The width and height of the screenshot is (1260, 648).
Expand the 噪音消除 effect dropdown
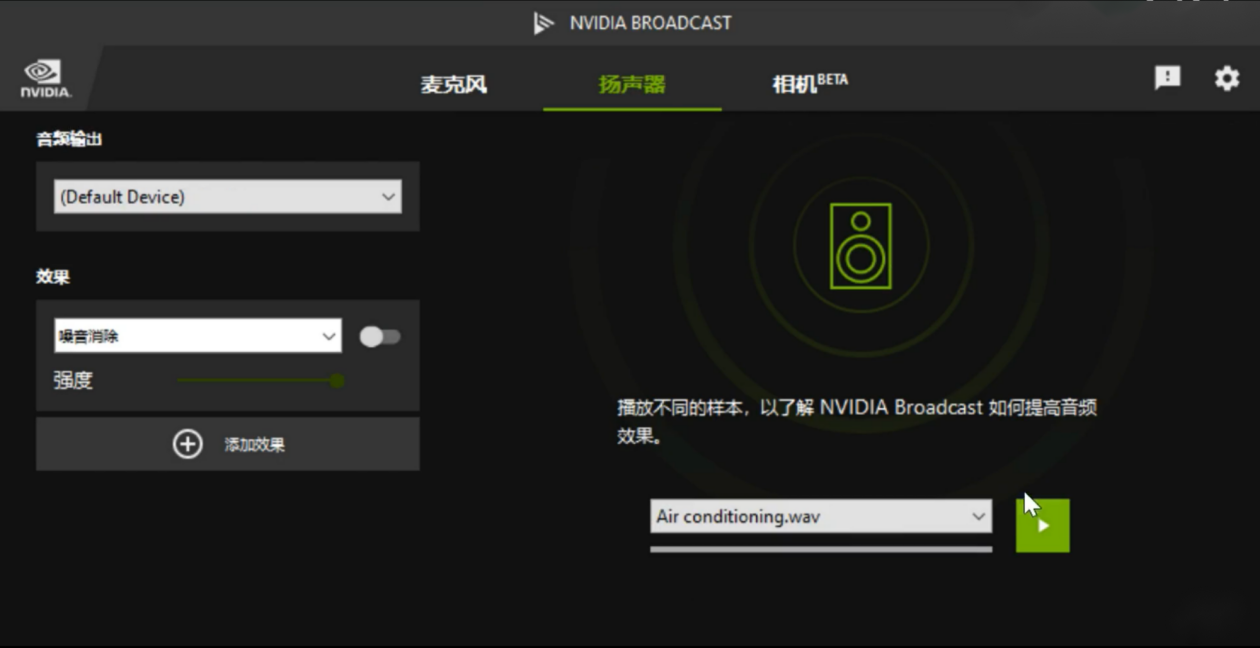198,336
